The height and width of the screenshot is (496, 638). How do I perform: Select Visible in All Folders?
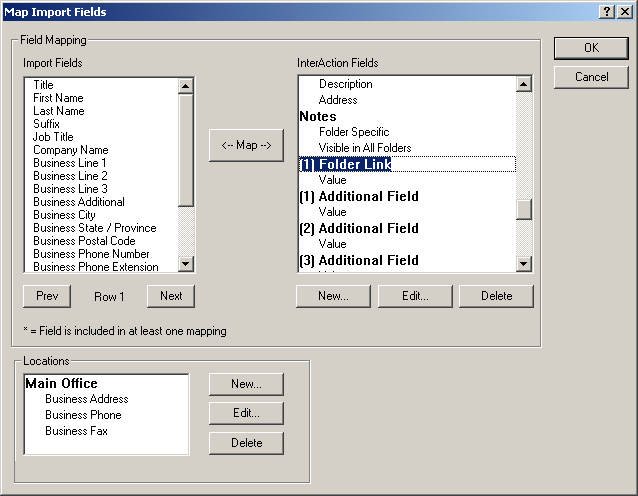[365, 148]
